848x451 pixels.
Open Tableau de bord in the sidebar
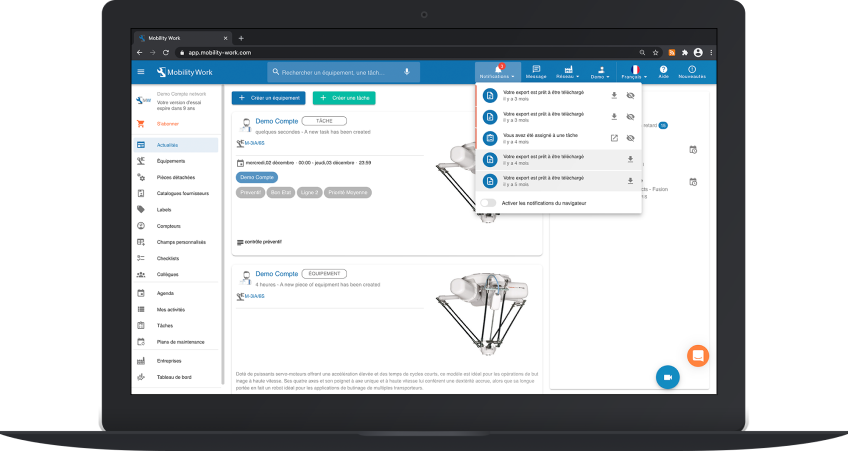[176, 377]
